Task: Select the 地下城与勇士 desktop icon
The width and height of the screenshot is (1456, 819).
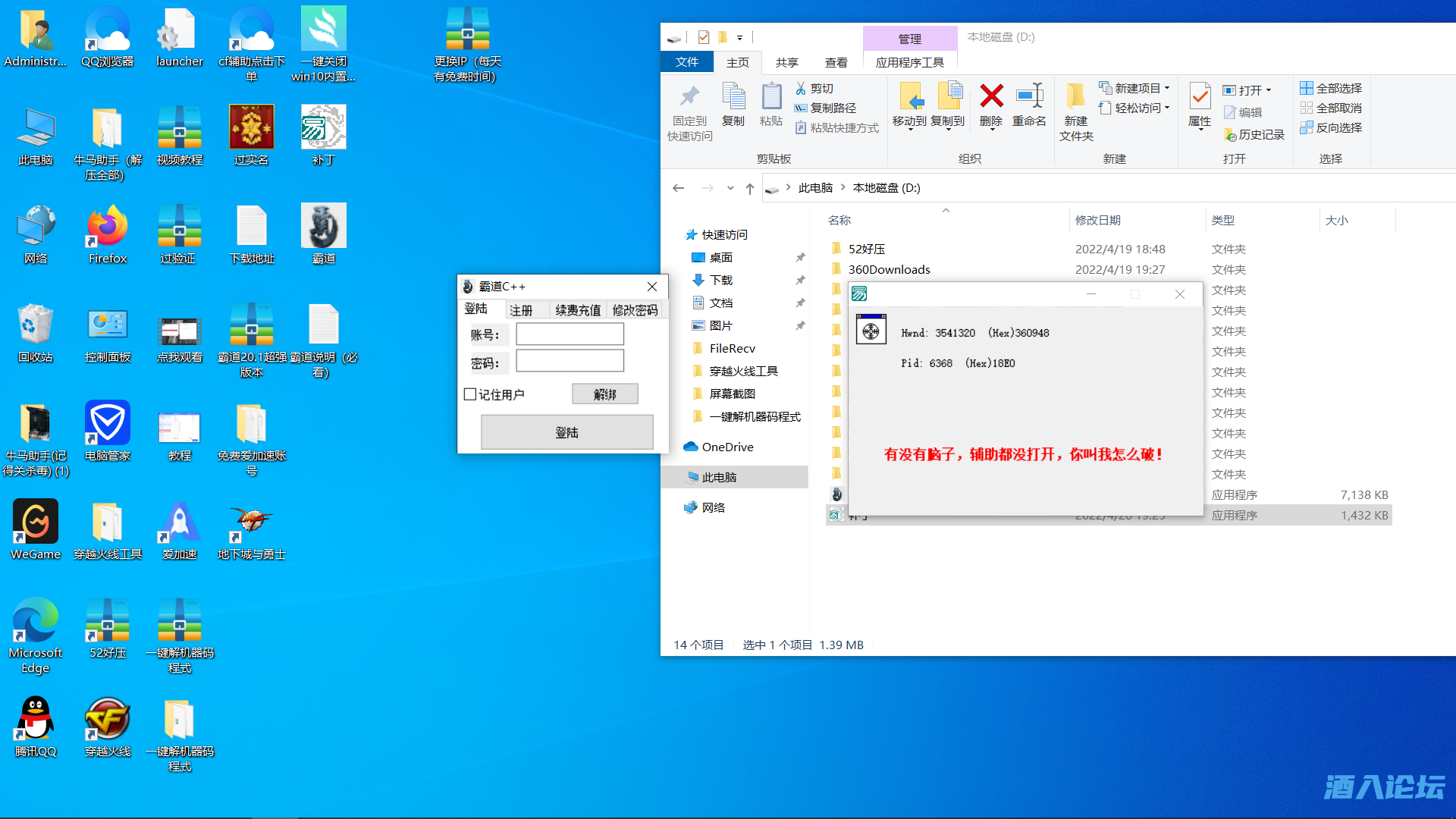Action: point(251,531)
